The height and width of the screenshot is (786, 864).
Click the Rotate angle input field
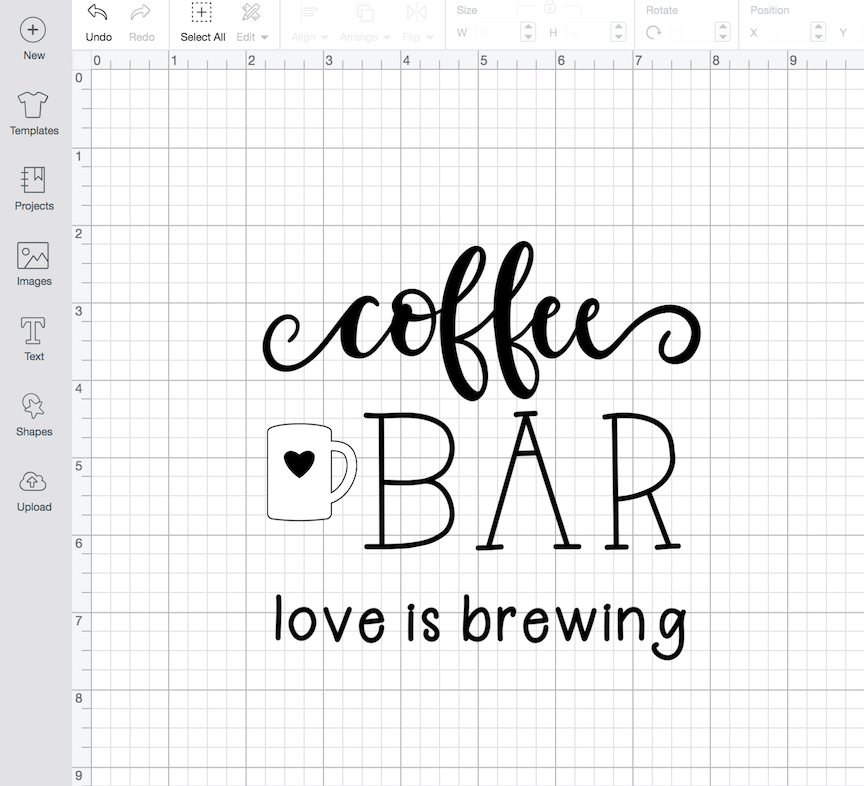[690, 32]
